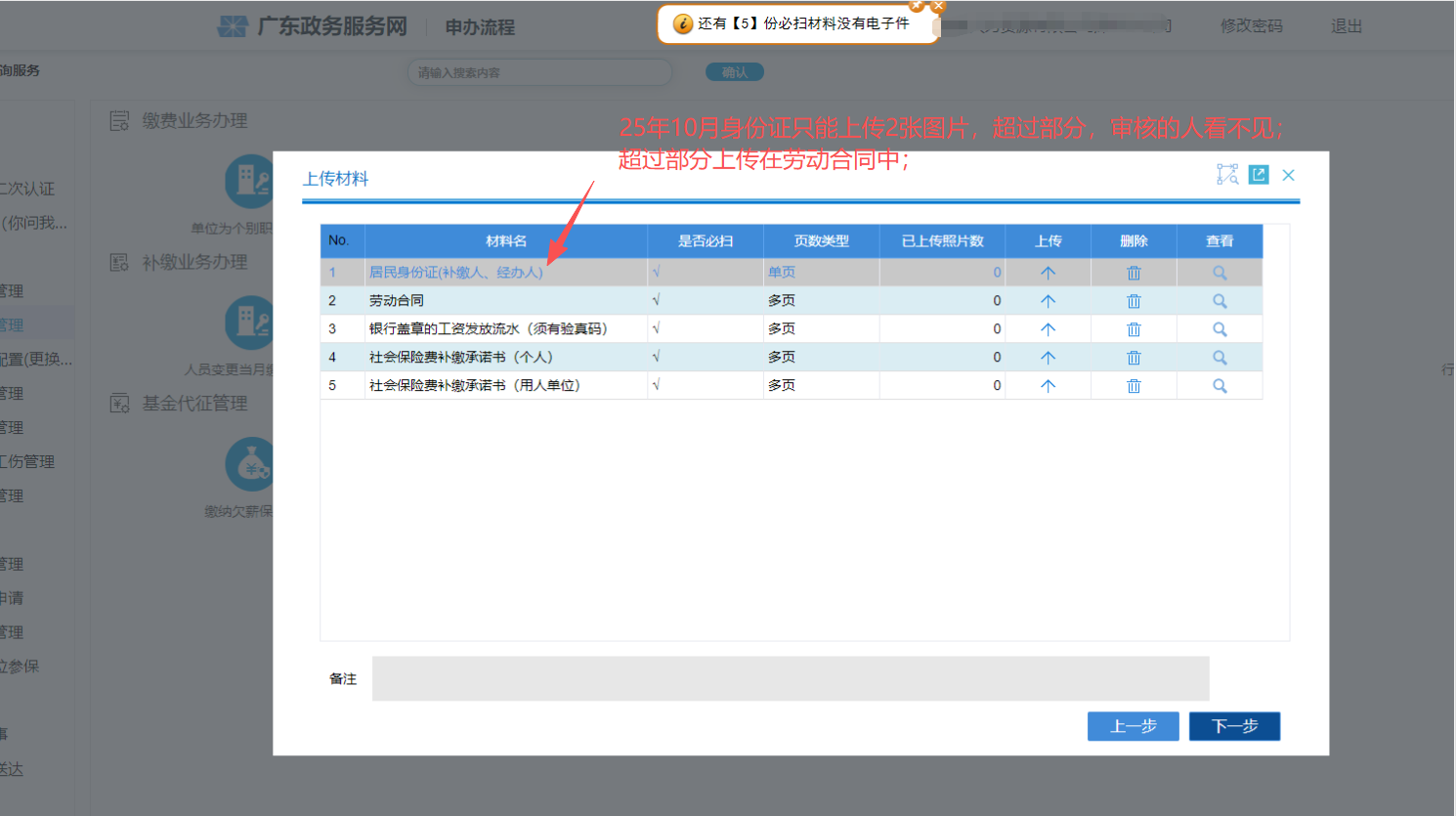Go to 下一步
Viewport: 1456px width, 816px height.
pos(1234,726)
